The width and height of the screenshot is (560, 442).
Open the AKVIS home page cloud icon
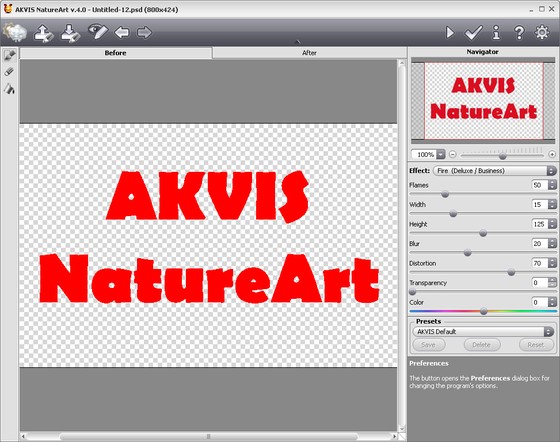pos(15,32)
